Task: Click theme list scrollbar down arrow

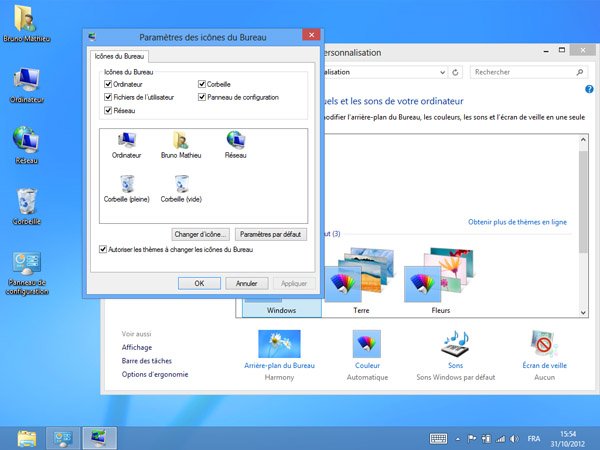Action: click(x=583, y=312)
